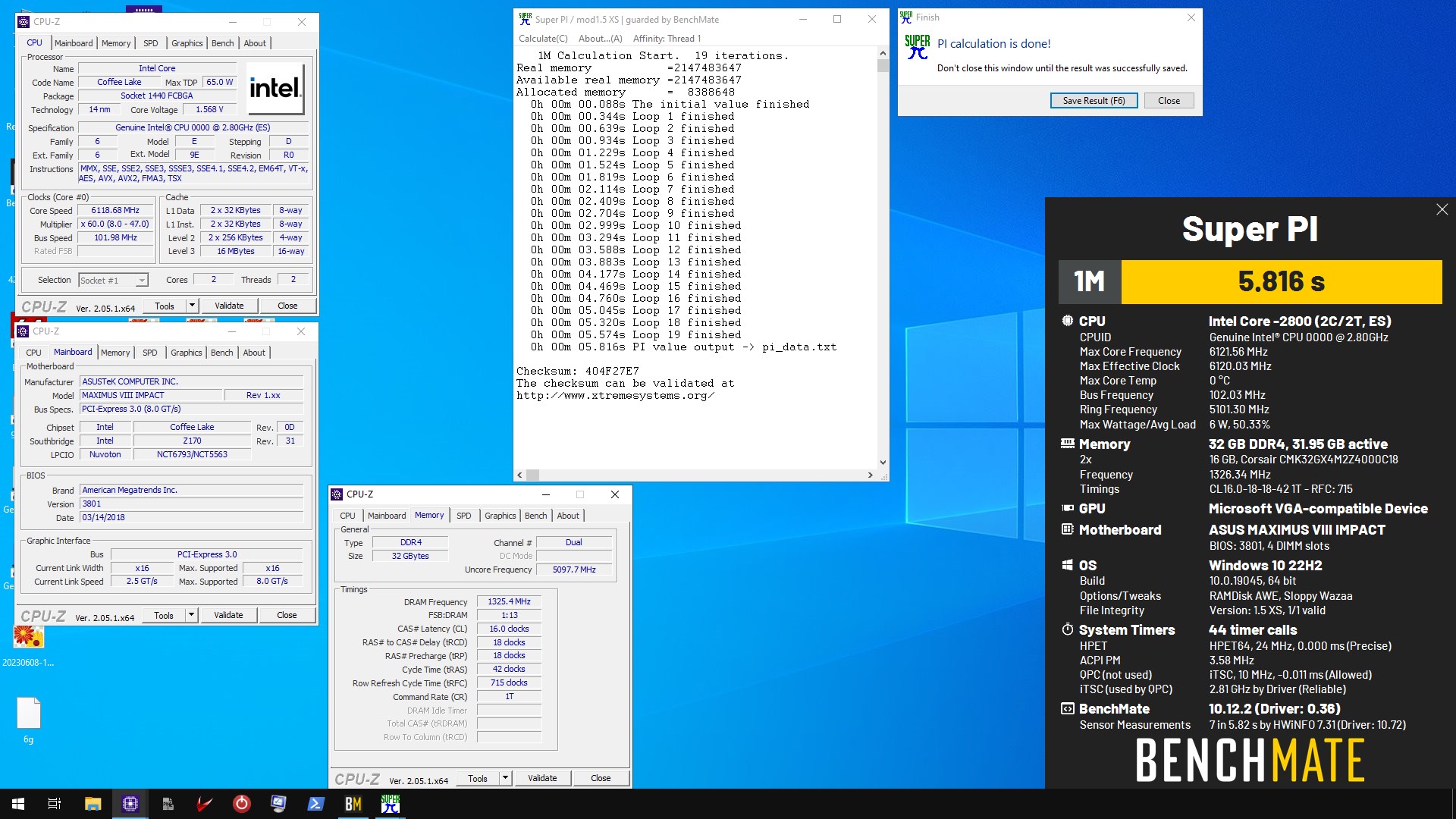Click the MAXIMUS VIII IMPACT model field
1456x819 pixels.
151,395
